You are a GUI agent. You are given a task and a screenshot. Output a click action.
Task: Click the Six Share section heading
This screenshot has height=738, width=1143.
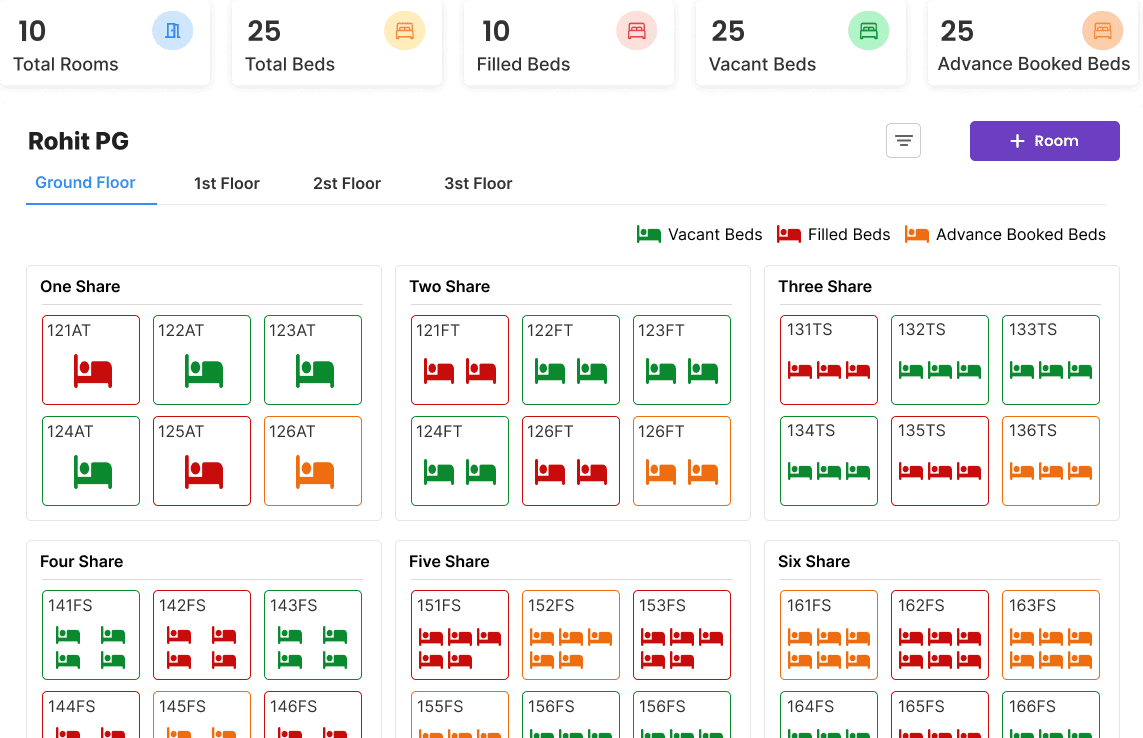(814, 562)
